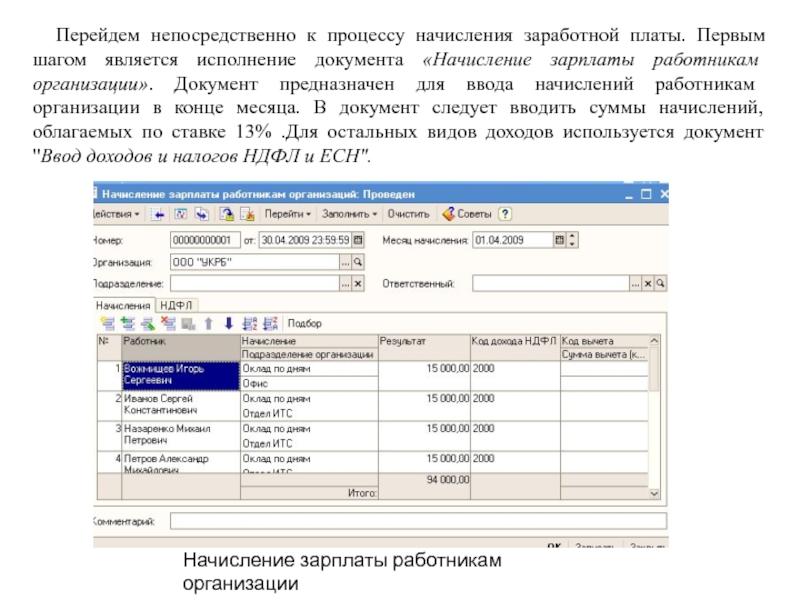Image resolution: width=800 pixels, height=600 pixels.
Task: Sort table rows ascending A-Z
Action: (x=249, y=323)
